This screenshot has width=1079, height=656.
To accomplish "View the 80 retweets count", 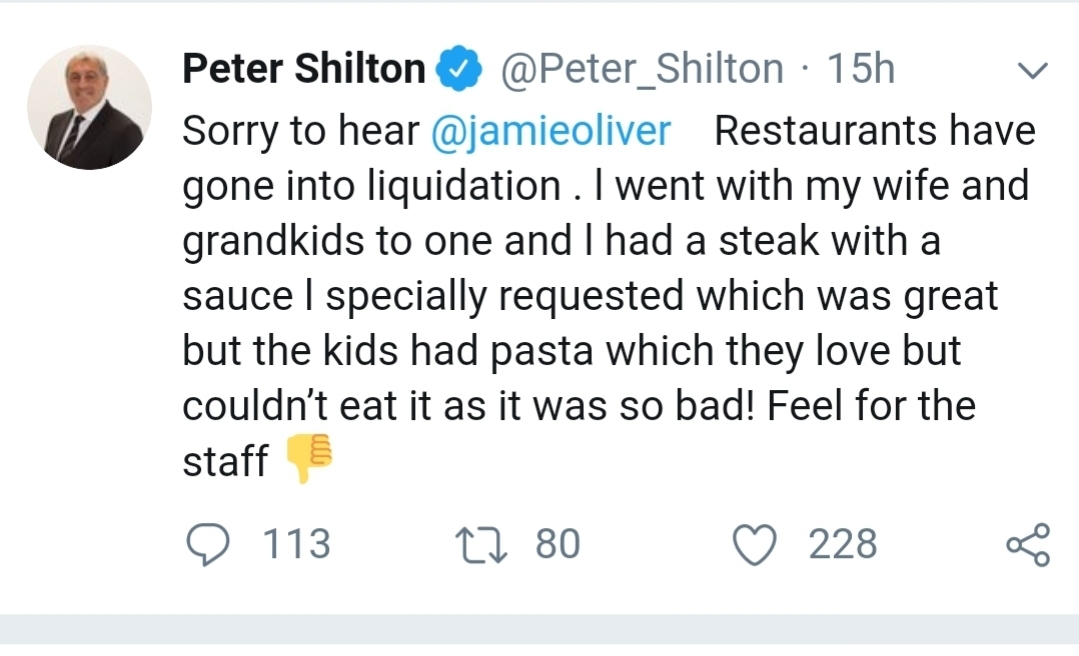I will (x=558, y=544).
